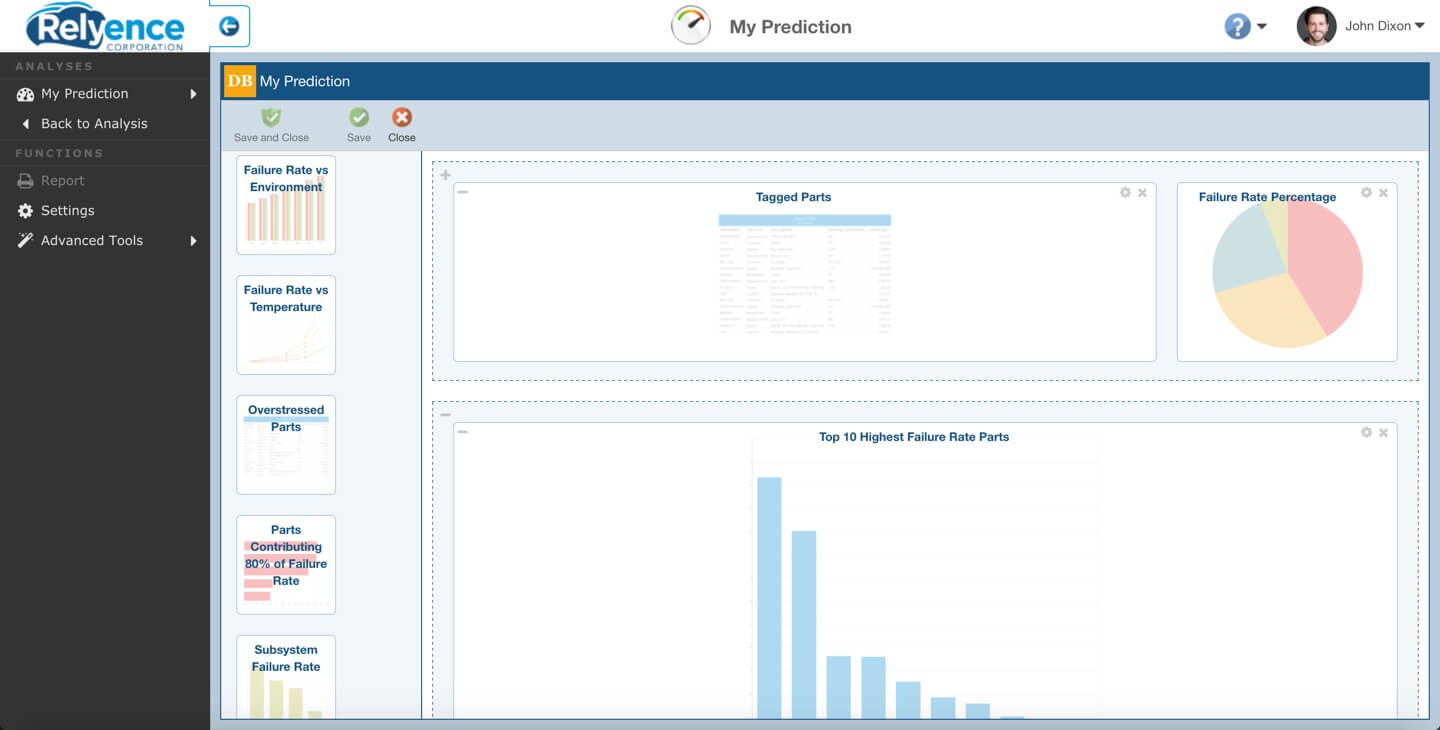1440x730 pixels.
Task: Select the Failure Rate vs Temperature thumbnail
Action: (x=285, y=324)
